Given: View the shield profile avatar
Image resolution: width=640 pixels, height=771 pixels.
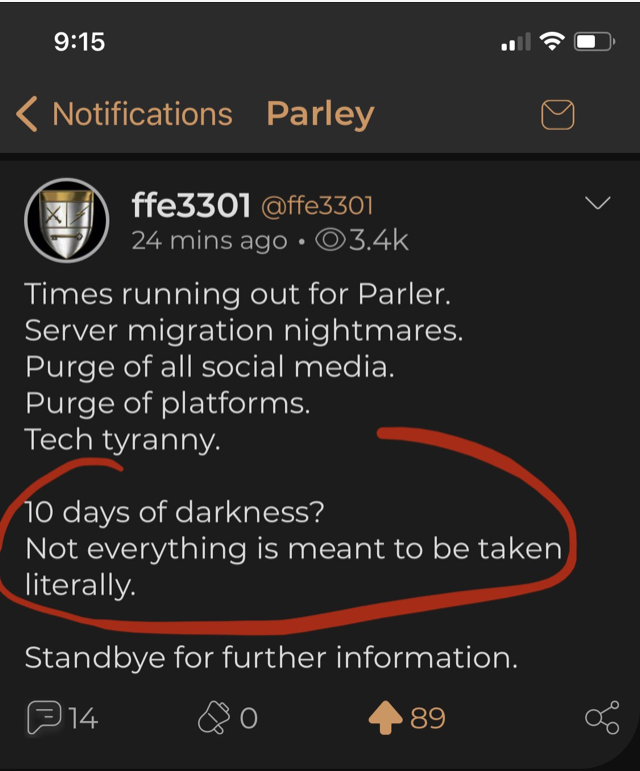Looking at the screenshot, I should coord(67,220).
